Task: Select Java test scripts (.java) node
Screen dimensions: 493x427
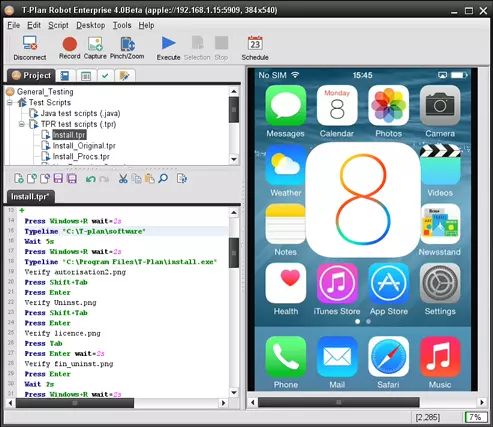Action: point(80,113)
